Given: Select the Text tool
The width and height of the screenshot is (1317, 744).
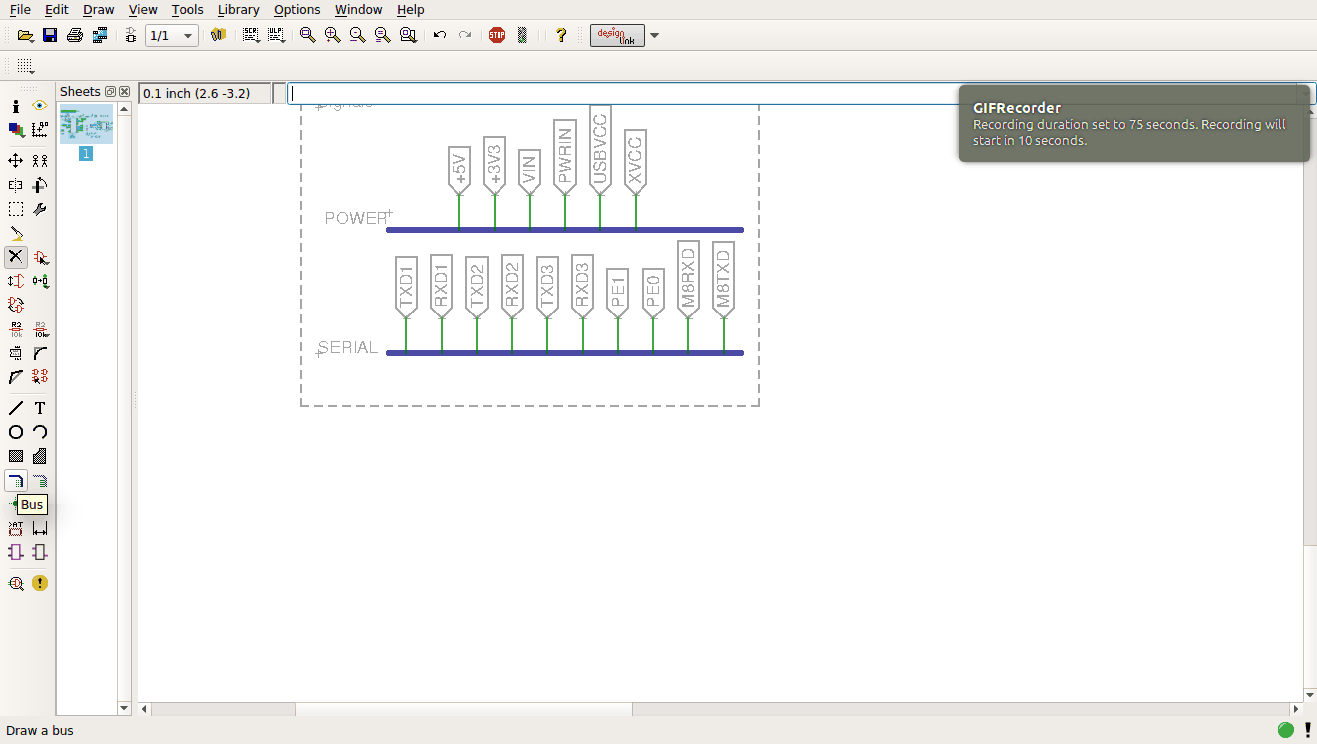Looking at the screenshot, I should click(40, 408).
